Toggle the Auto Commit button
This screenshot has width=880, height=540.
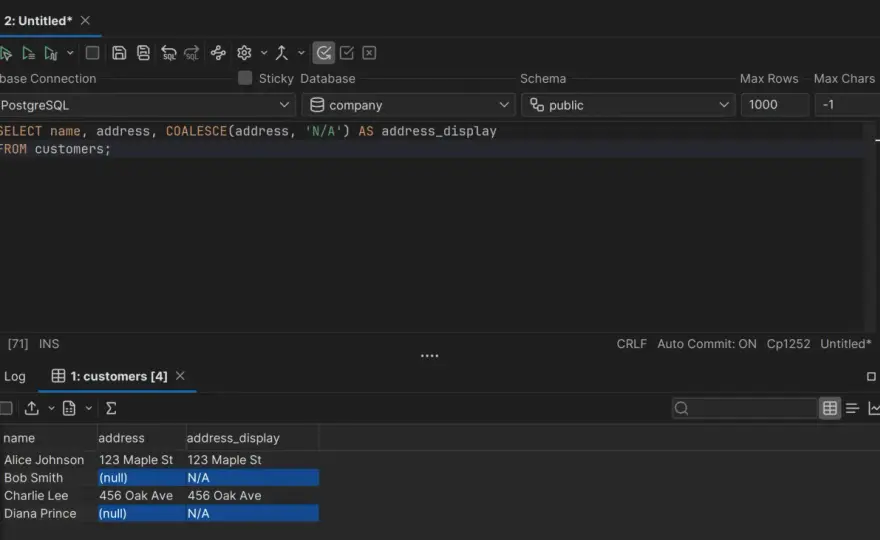[x=324, y=53]
